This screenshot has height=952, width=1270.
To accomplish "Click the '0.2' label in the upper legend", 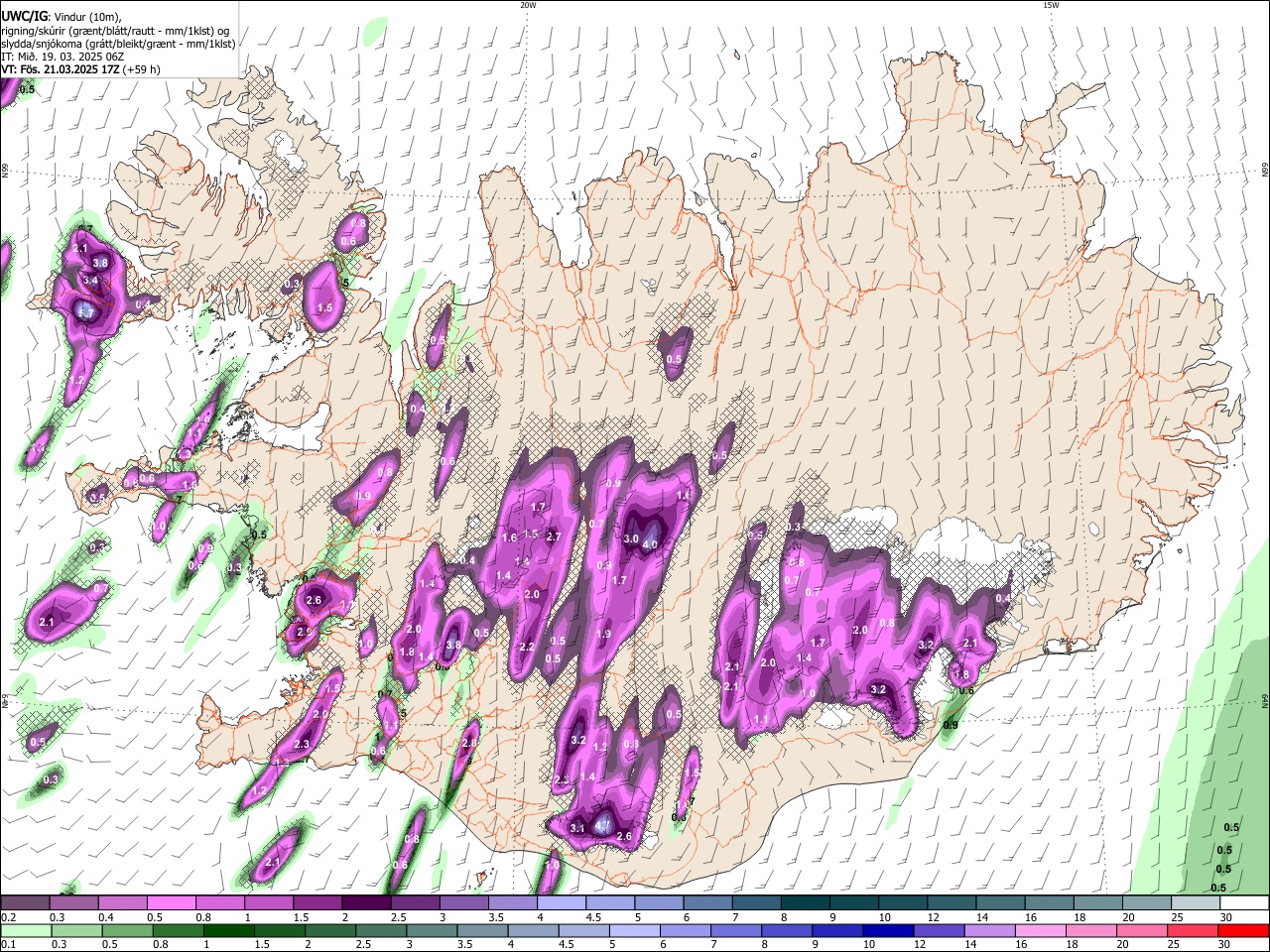I will 8,917.
